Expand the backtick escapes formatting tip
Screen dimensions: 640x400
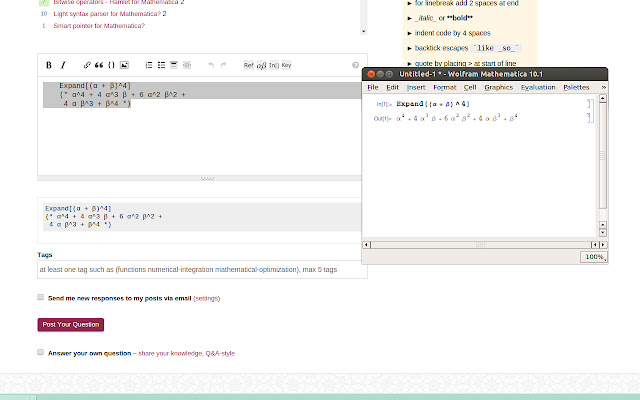(409, 48)
